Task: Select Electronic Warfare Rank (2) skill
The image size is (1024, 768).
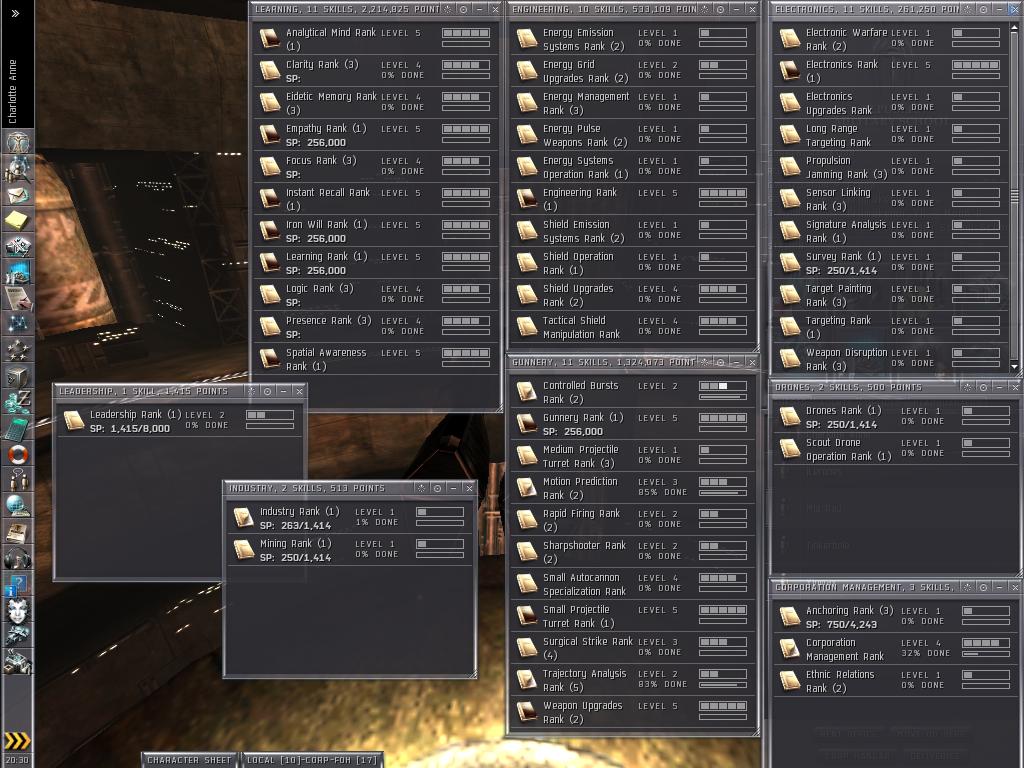Action: pyautogui.click(x=891, y=39)
